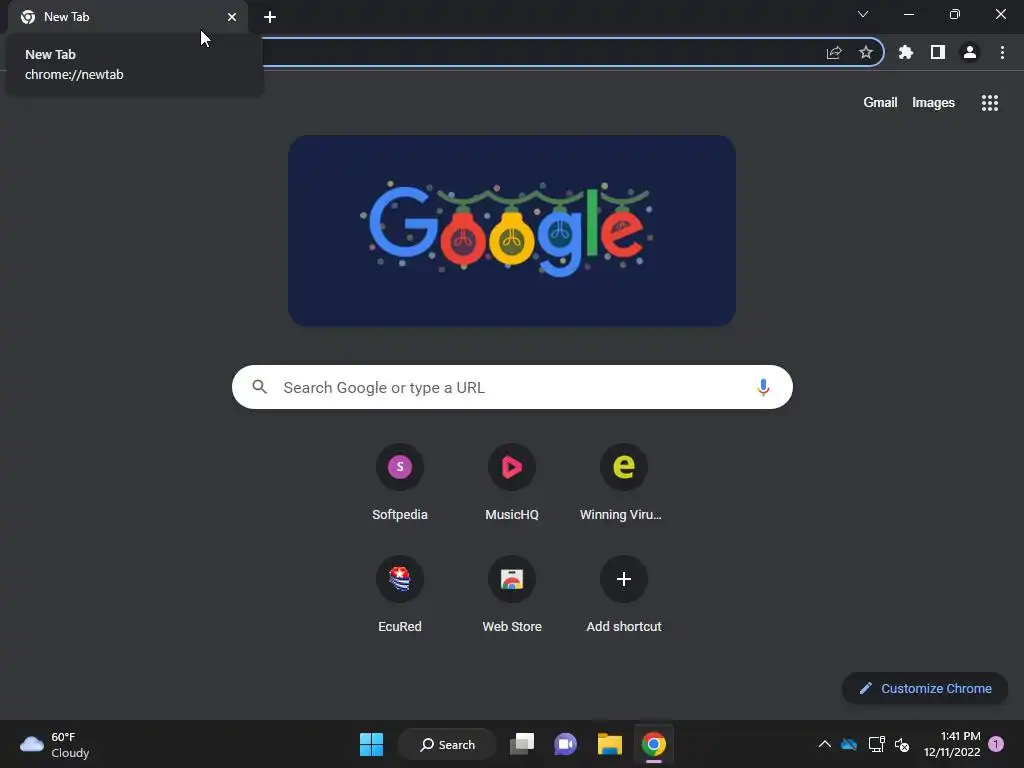
Task: Click Customize Chrome button
Action: (925, 688)
